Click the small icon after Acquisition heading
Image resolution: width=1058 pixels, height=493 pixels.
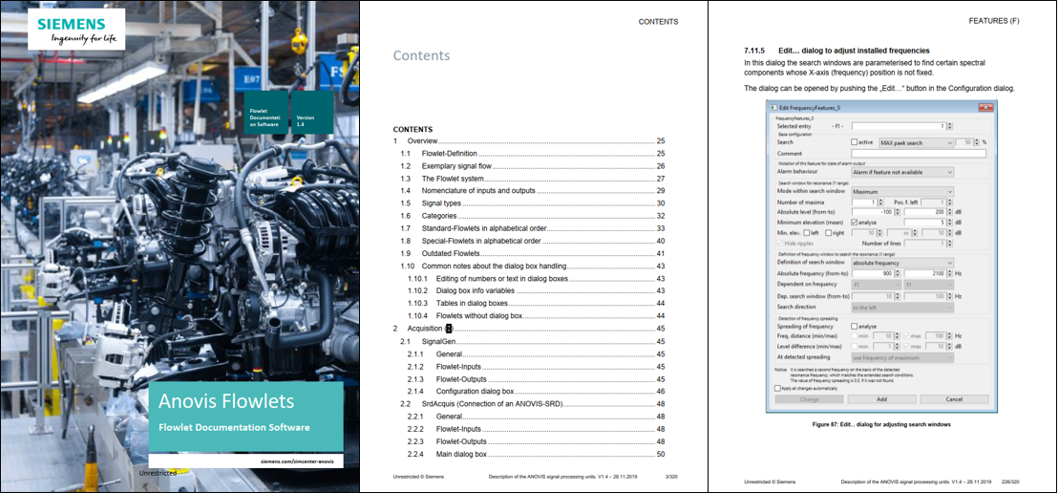pyautogui.click(x=449, y=328)
